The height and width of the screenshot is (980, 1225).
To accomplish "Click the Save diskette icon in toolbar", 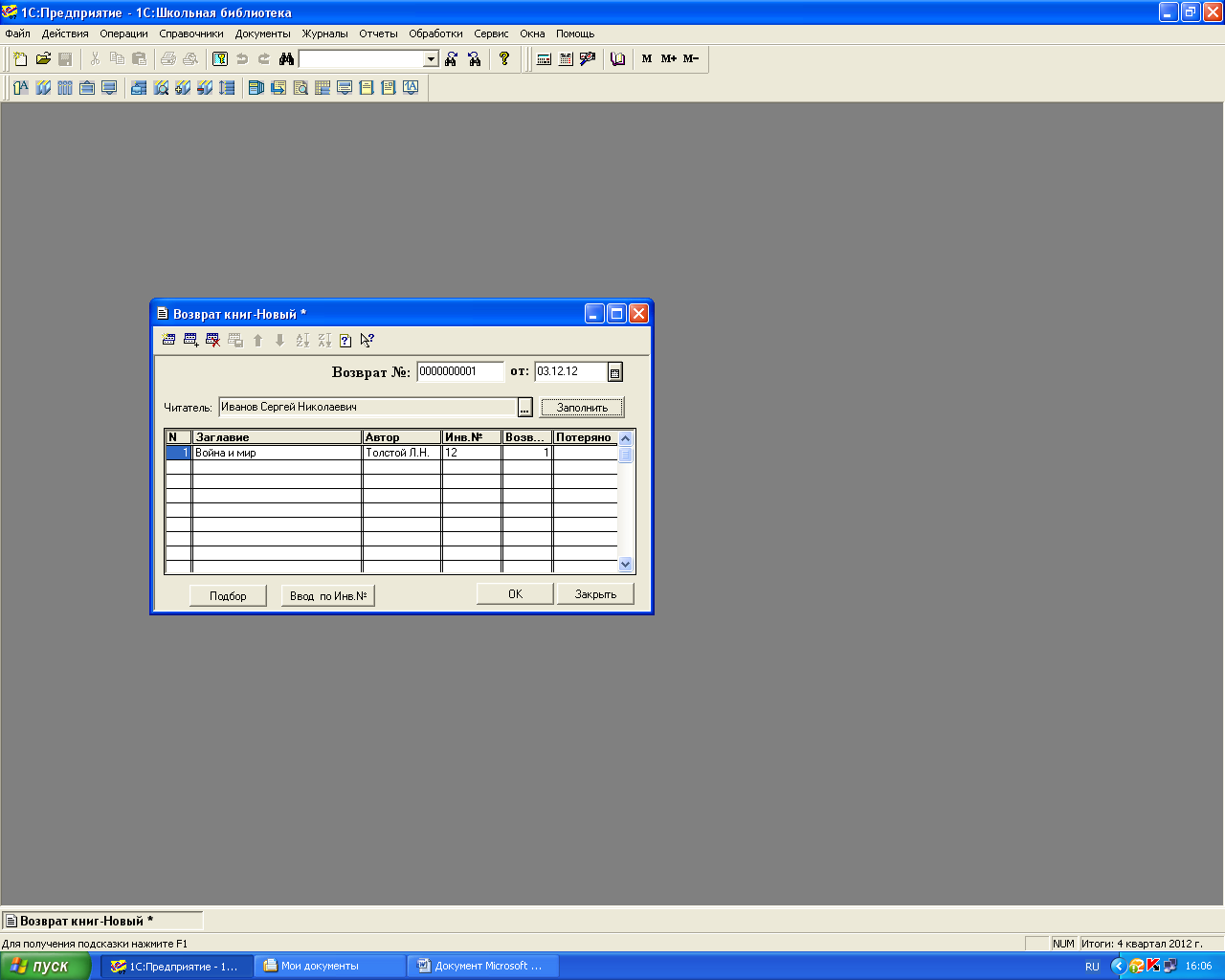I will pyautogui.click(x=65, y=59).
